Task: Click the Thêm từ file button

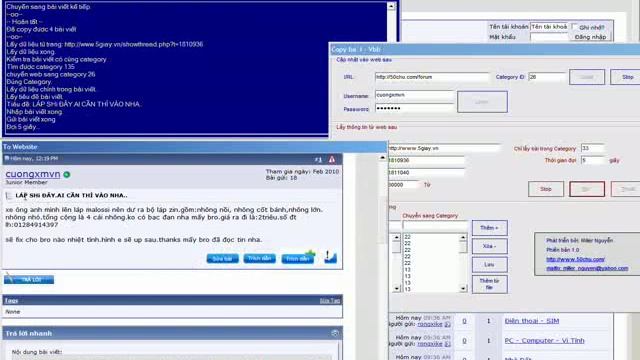Action: coord(489,284)
